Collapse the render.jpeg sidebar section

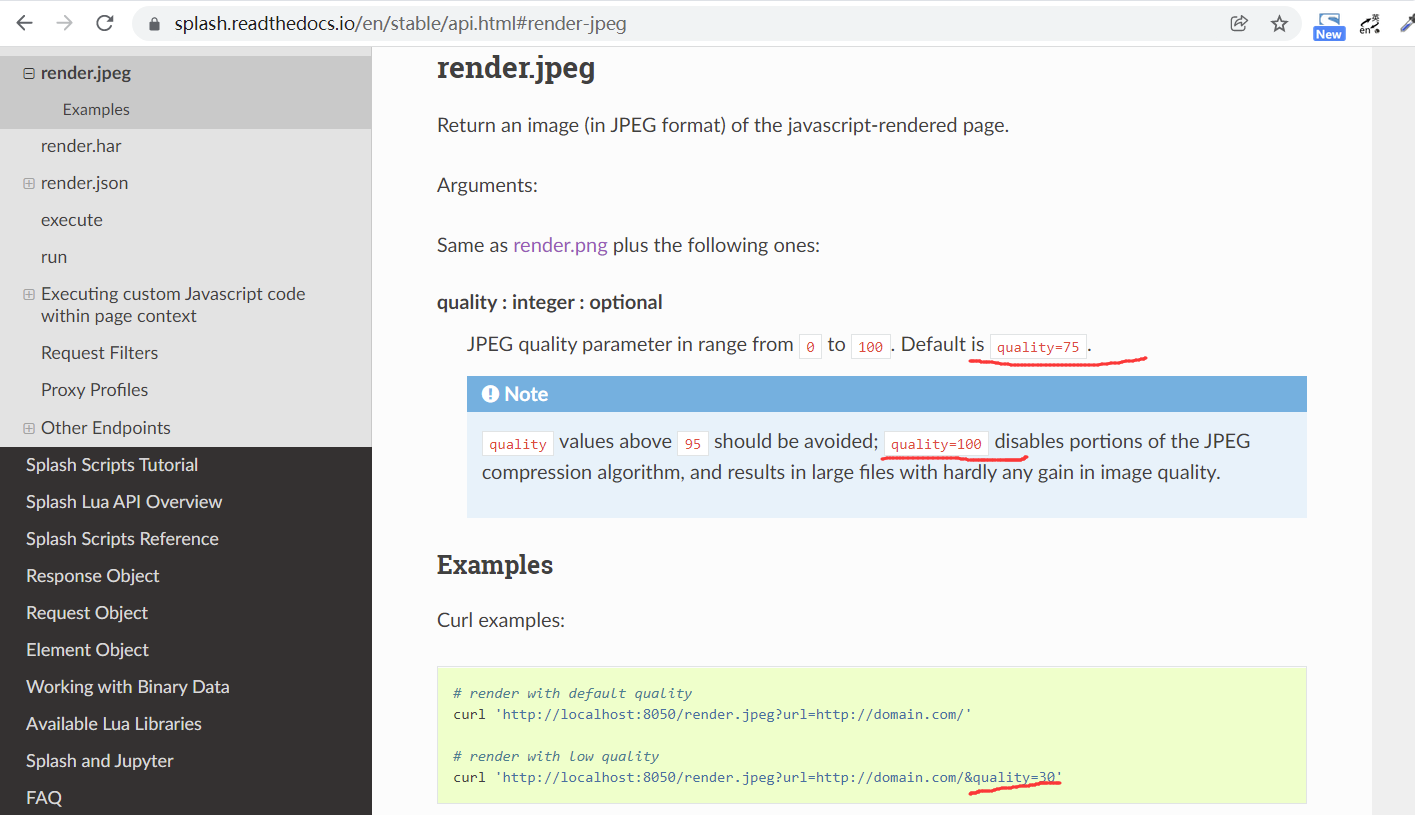29,73
